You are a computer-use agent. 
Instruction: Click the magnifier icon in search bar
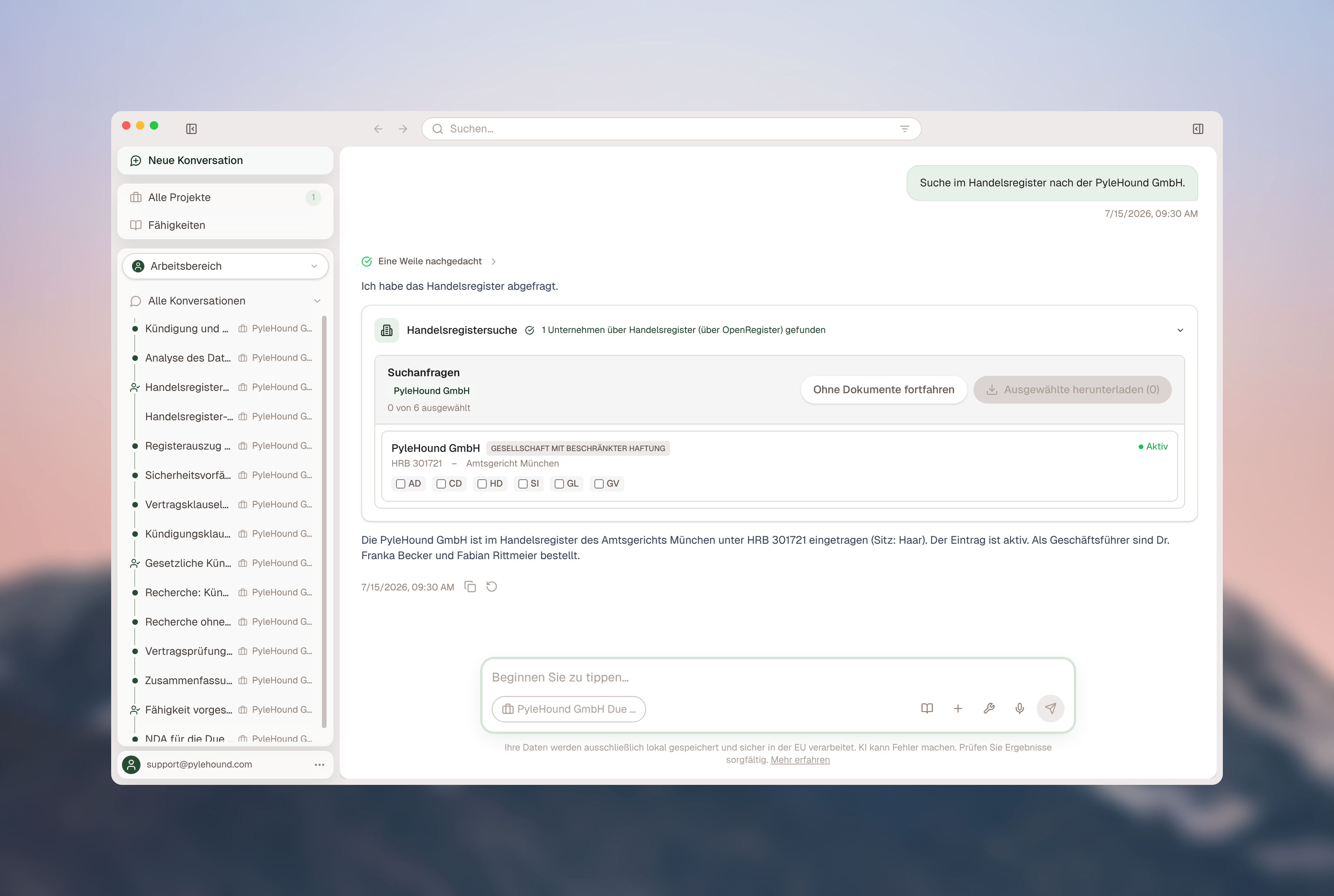coord(438,128)
